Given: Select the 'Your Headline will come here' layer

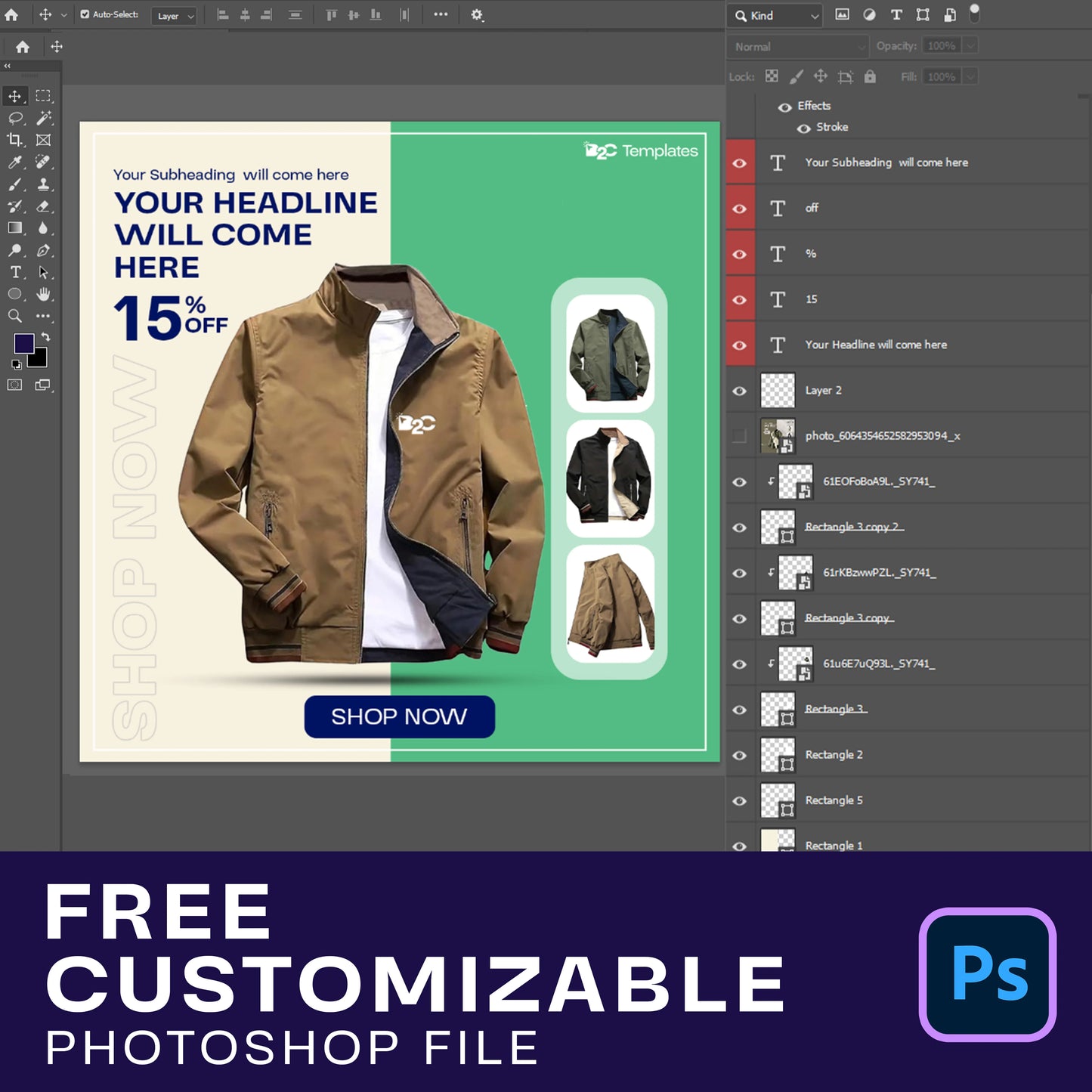Looking at the screenshot, I should coord(876,345).
